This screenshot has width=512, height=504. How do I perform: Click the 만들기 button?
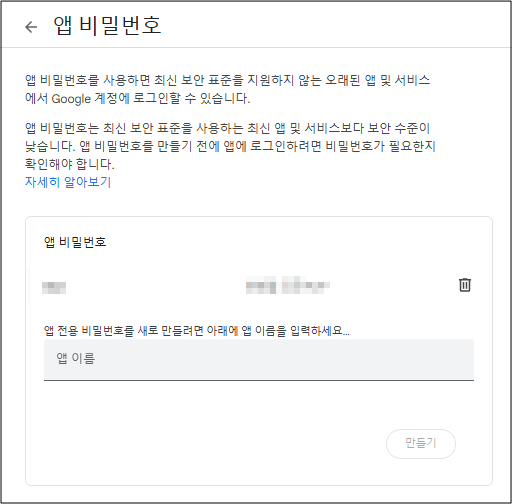point(421,443)
